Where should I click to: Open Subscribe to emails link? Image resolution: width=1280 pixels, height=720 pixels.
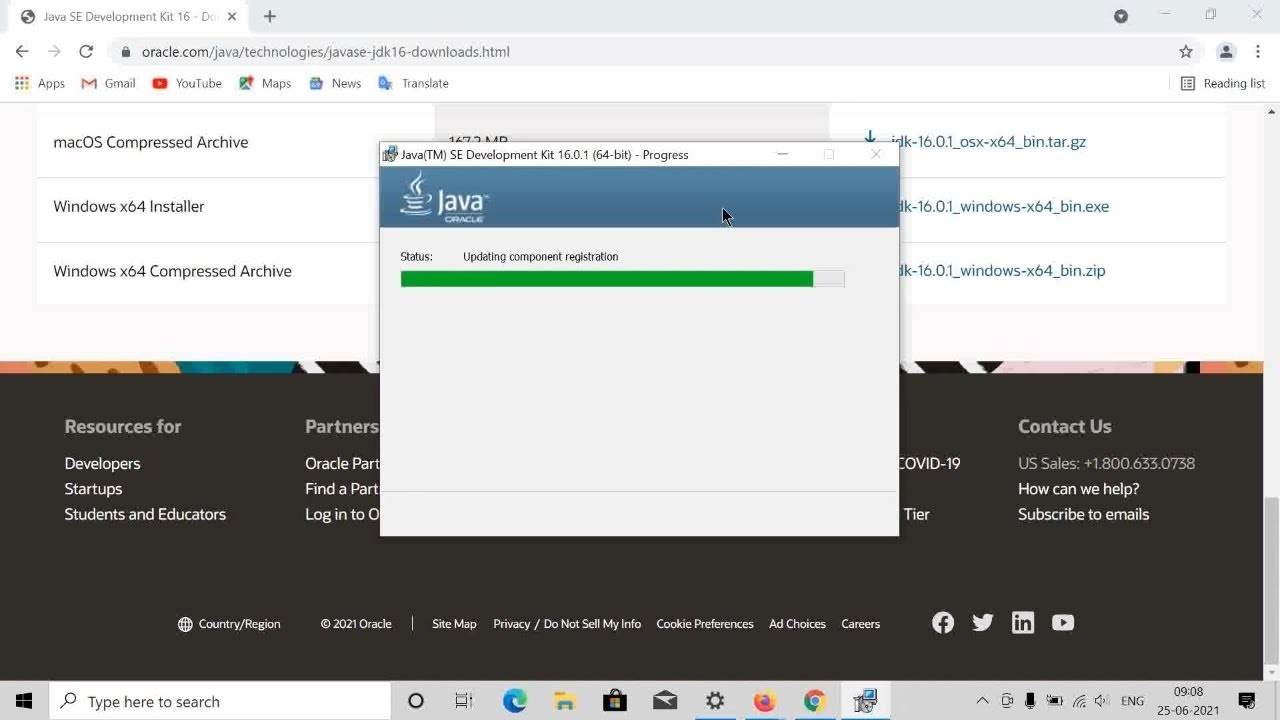coord(1083,514)
